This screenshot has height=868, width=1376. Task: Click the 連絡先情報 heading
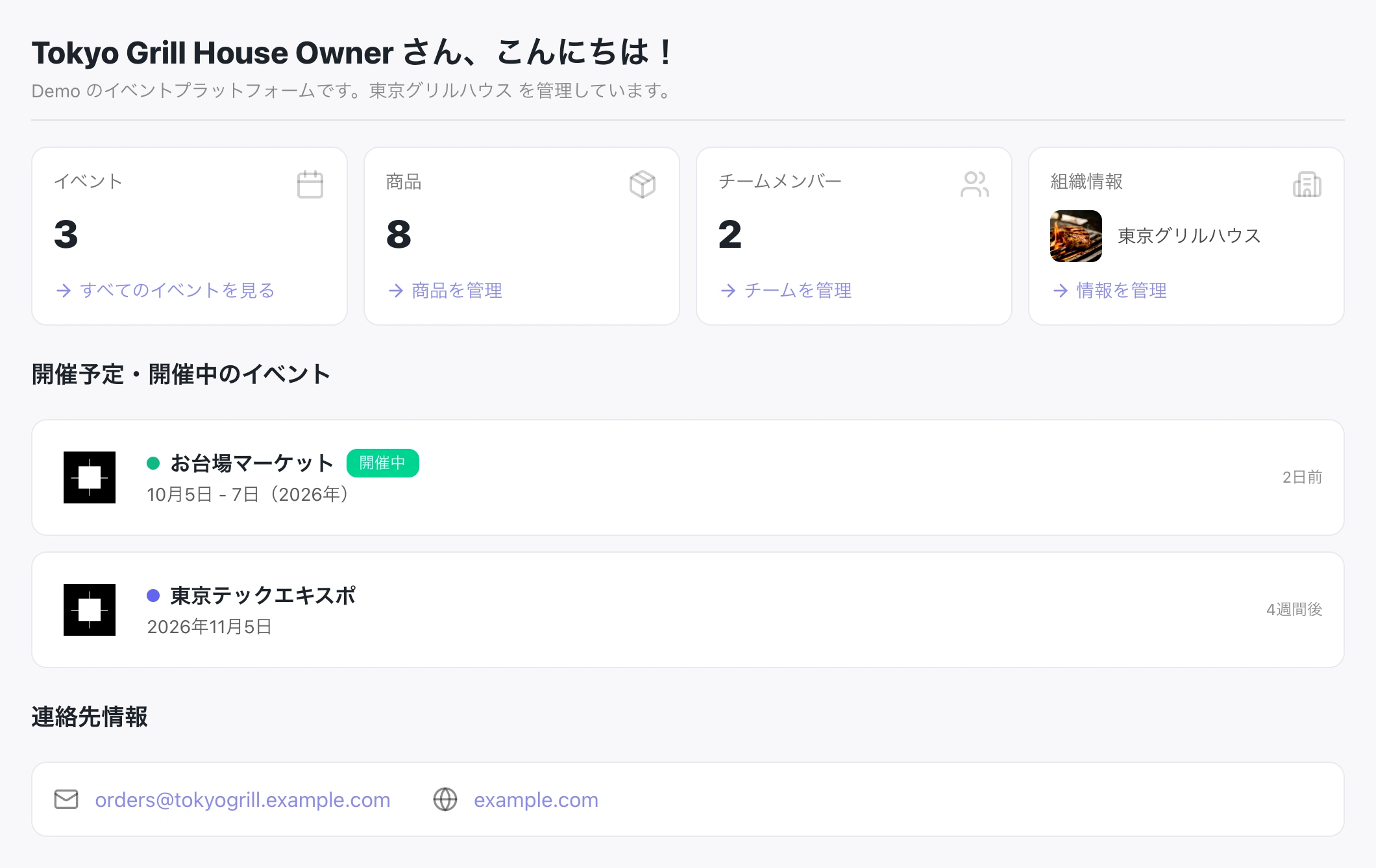[x=90, y=717]
